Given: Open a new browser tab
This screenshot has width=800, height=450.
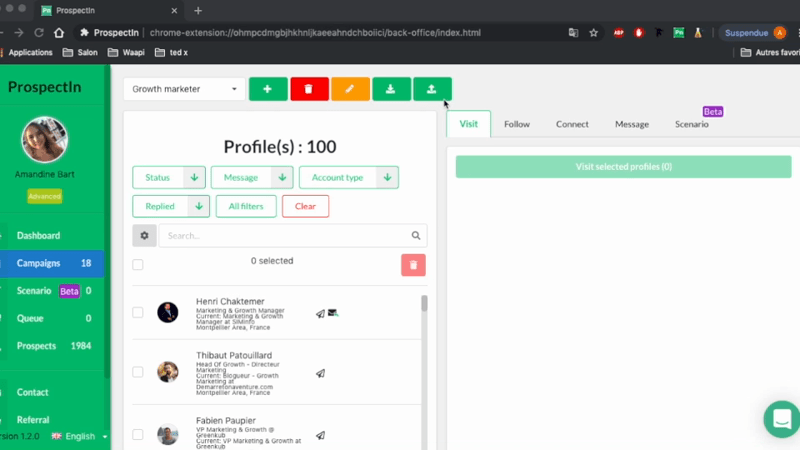Looking at the screenshot, I should coord(198,10).
